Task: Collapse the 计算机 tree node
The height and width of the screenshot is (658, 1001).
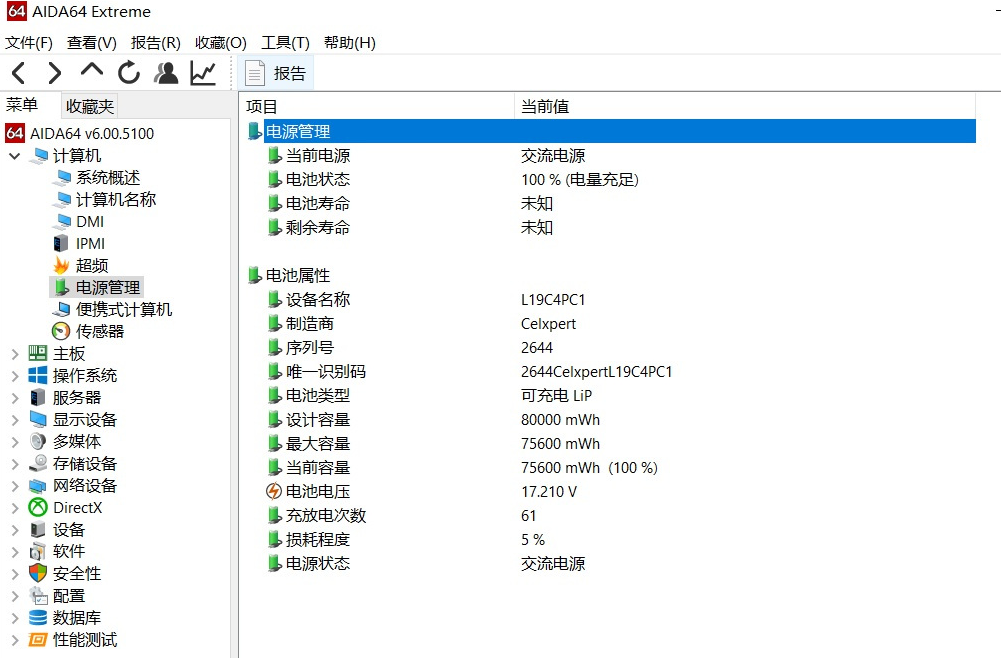Action: point(14,156)
